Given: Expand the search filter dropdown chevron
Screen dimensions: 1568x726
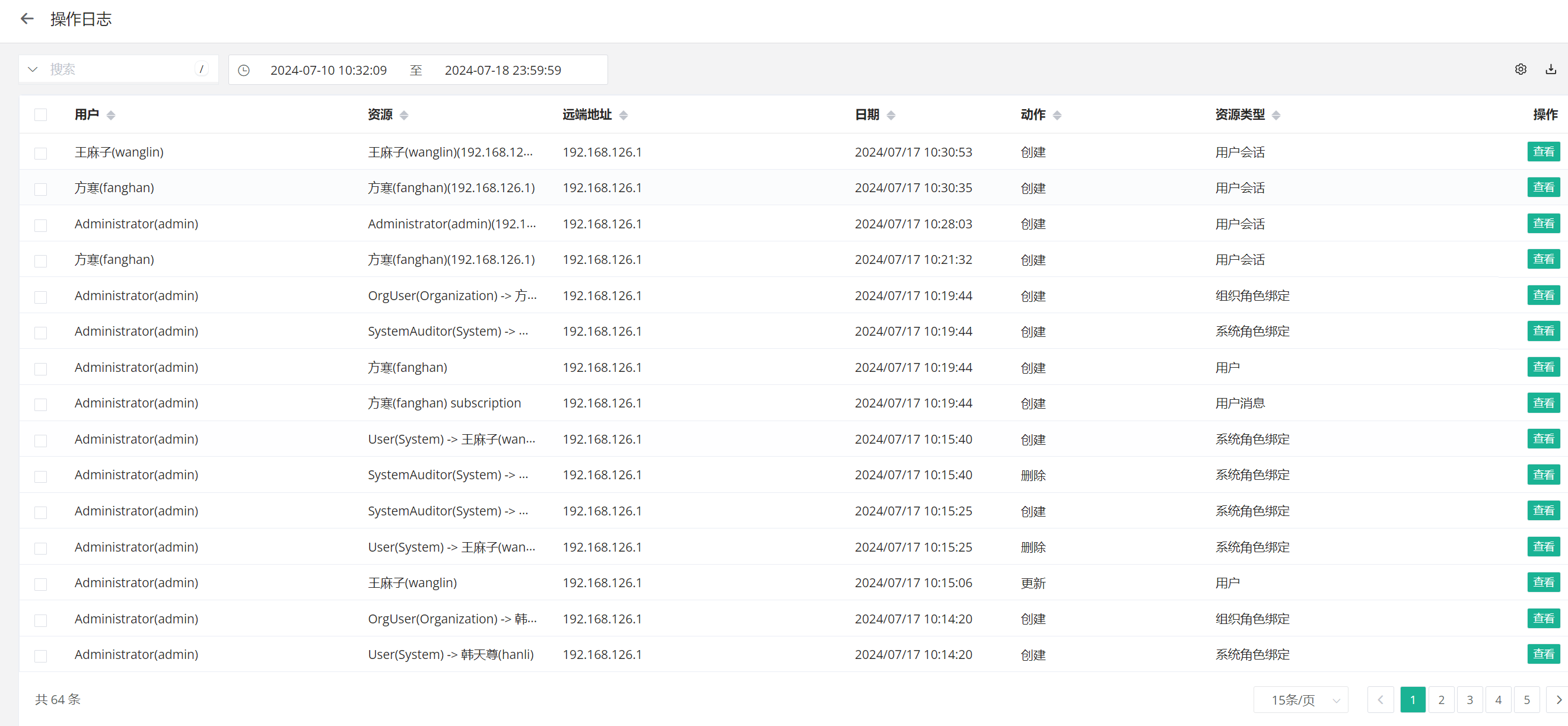Looking at the screenshot, I should pyautogui.click(x=33, y=69).
